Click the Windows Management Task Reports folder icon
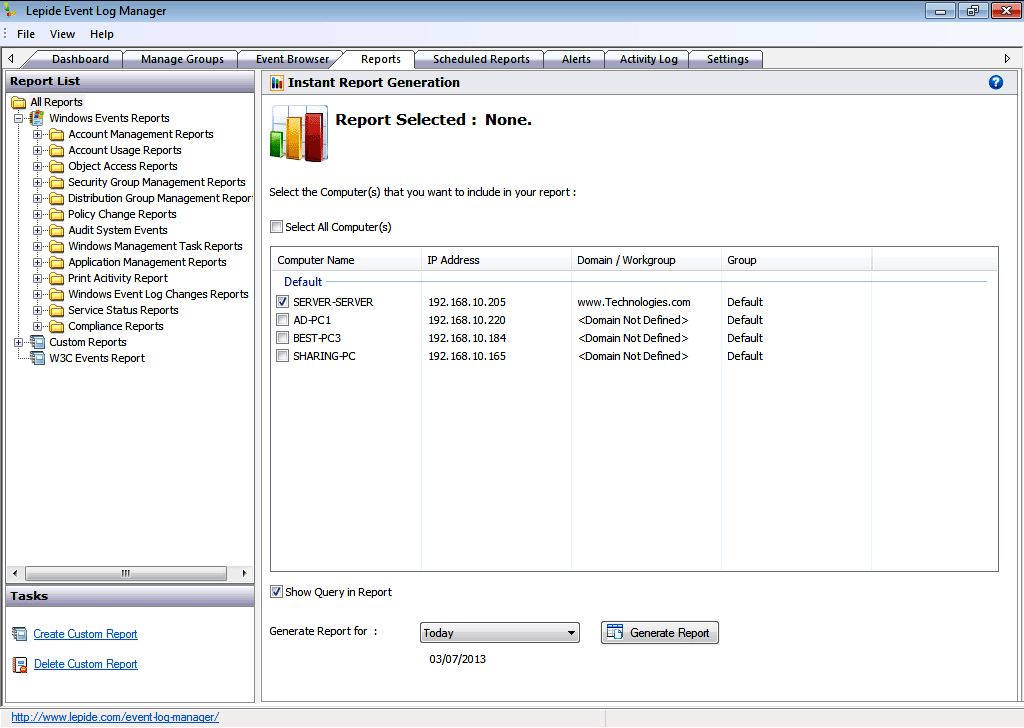 point(57,246)
